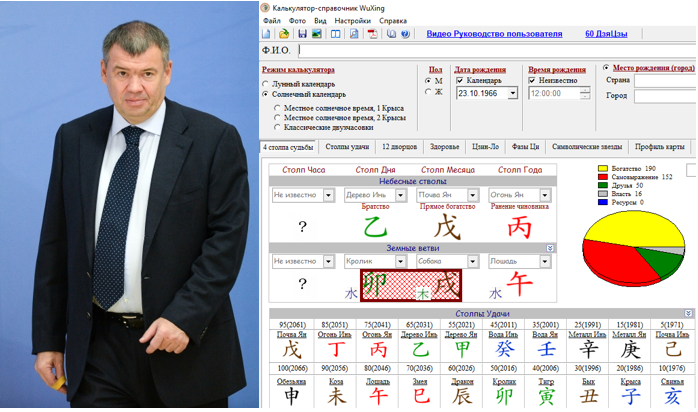Image resolution: width=698 pixels, height=412 pixels.
Task: Collapse the Земные ветви section chevron
Action: pyautogui.click(x=549, y=247)
